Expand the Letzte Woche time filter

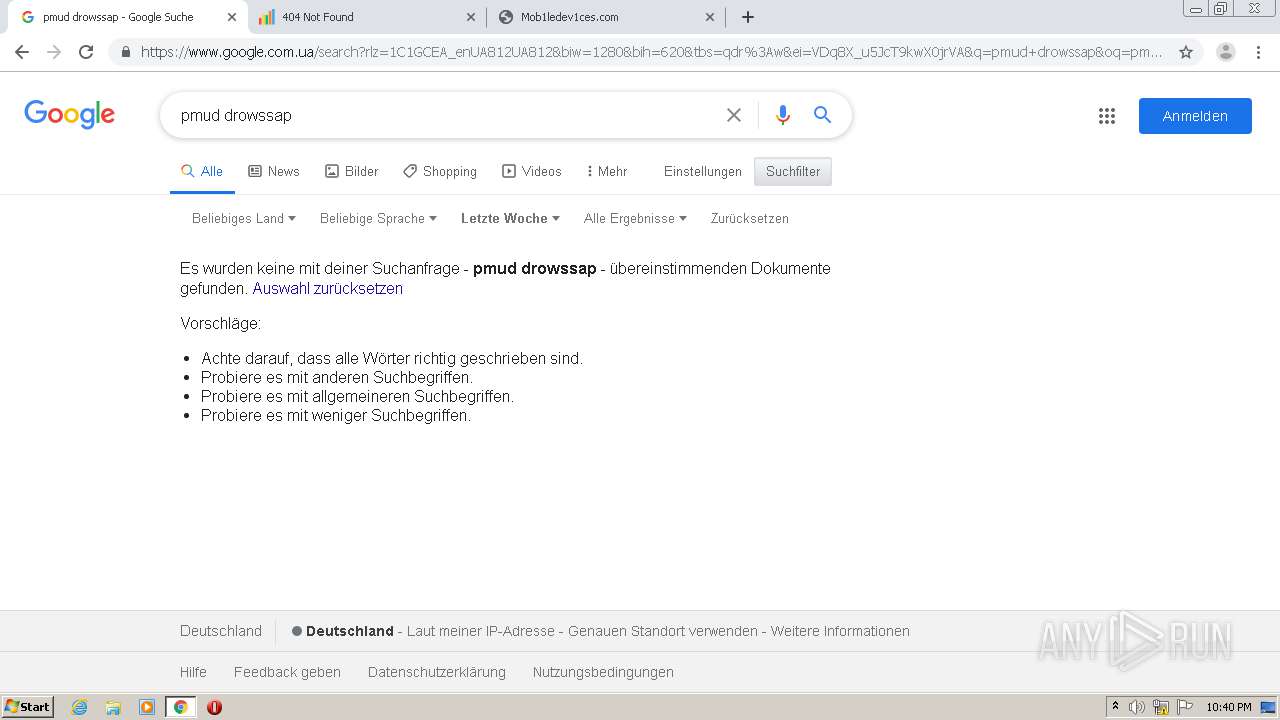pyautogui.click(x=510, y=218)
